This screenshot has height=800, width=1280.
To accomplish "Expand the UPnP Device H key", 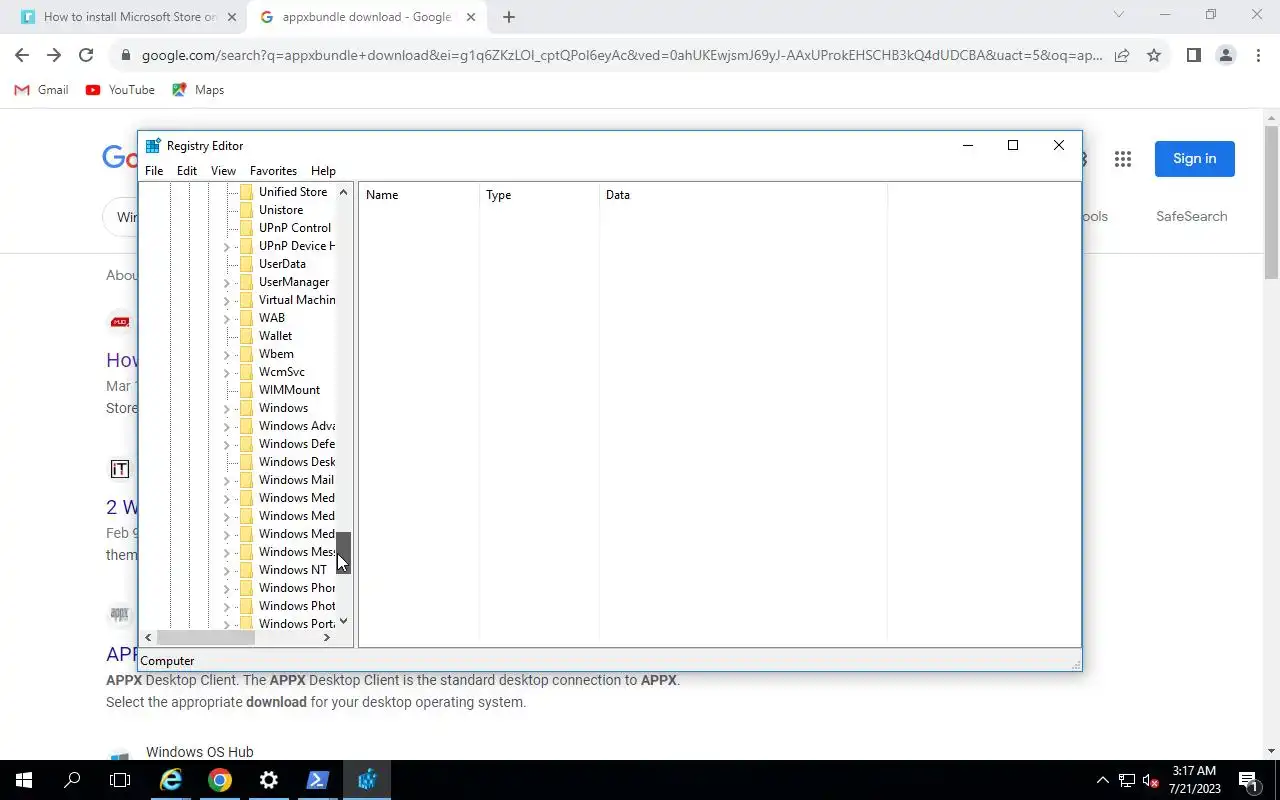I will click(227, 246).
